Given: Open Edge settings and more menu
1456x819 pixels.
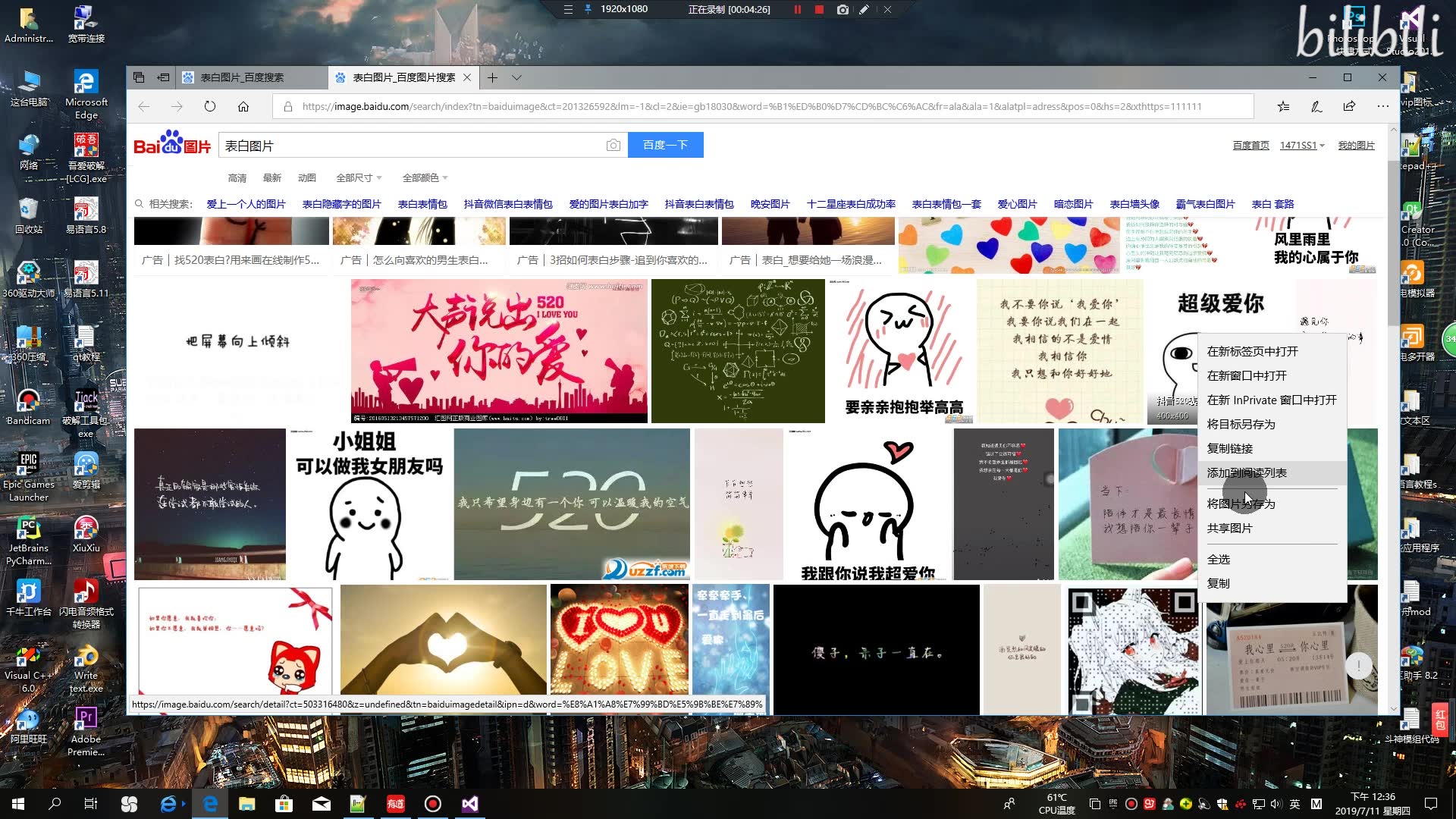Looking at the screenshot, I should coord(1383,106).
